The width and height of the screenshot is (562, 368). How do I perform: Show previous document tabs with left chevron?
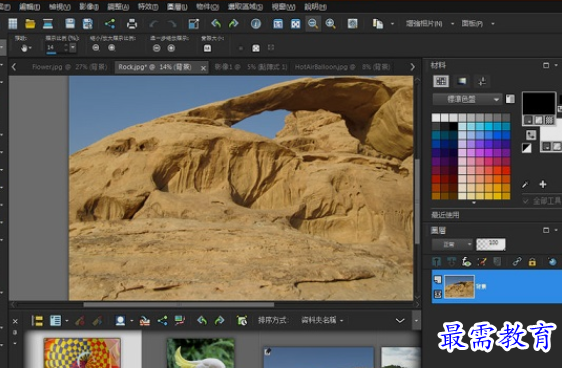[14, 67]
